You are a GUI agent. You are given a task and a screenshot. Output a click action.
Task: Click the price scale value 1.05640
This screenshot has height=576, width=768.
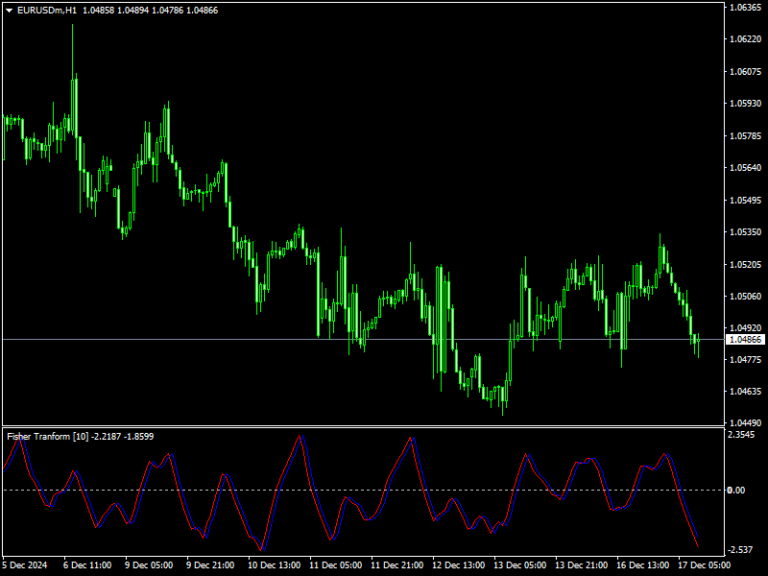pos(745,168)
